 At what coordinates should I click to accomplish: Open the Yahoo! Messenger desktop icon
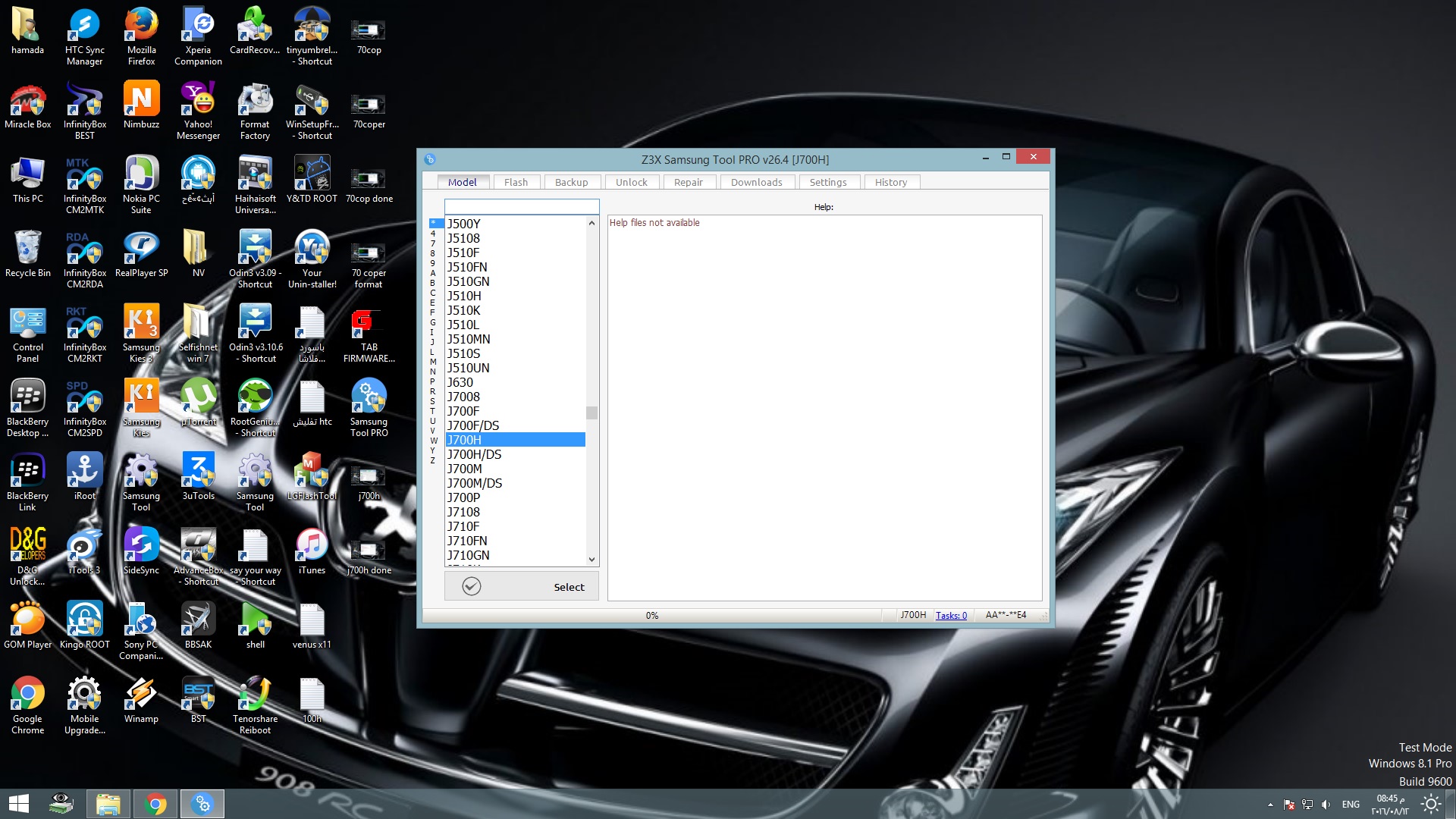[x=198, y=111]
